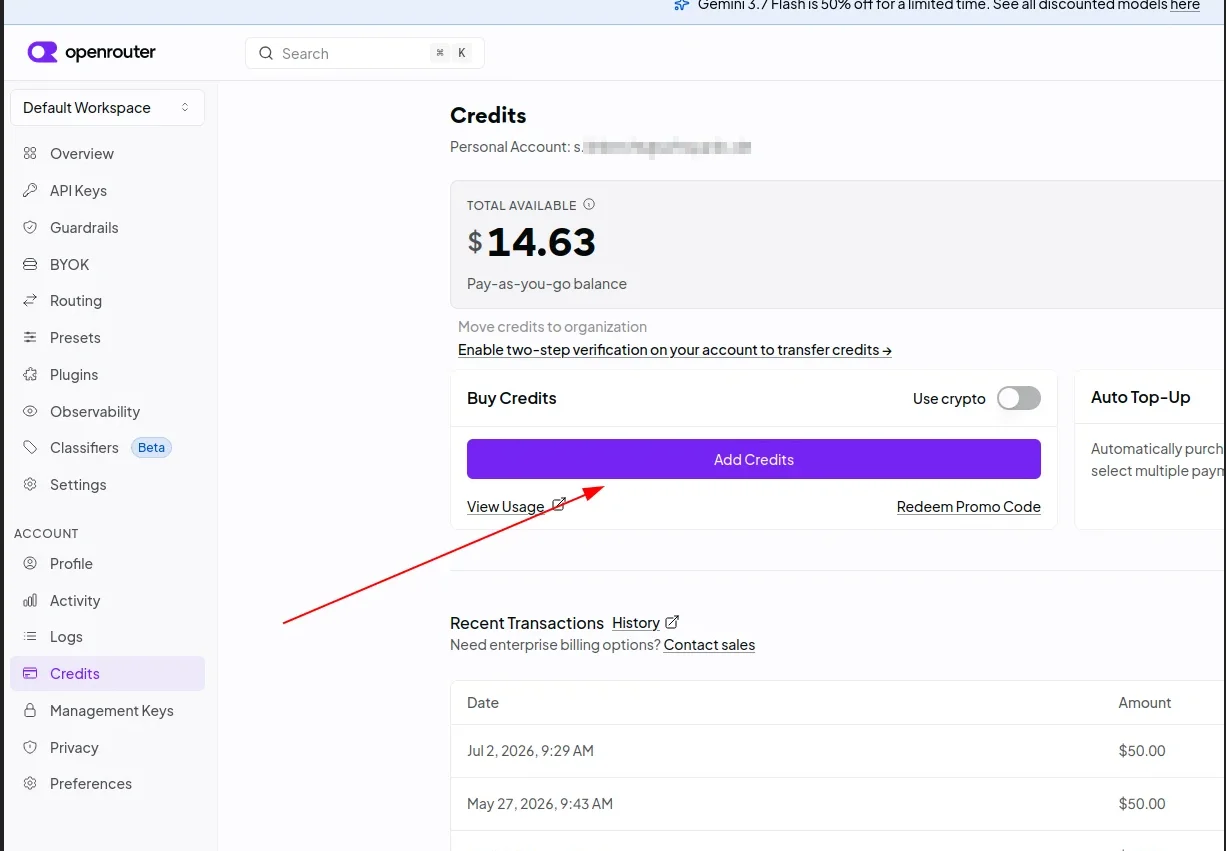Click the API Keys key icon
1226x851 pixels.
pos(30,190)
